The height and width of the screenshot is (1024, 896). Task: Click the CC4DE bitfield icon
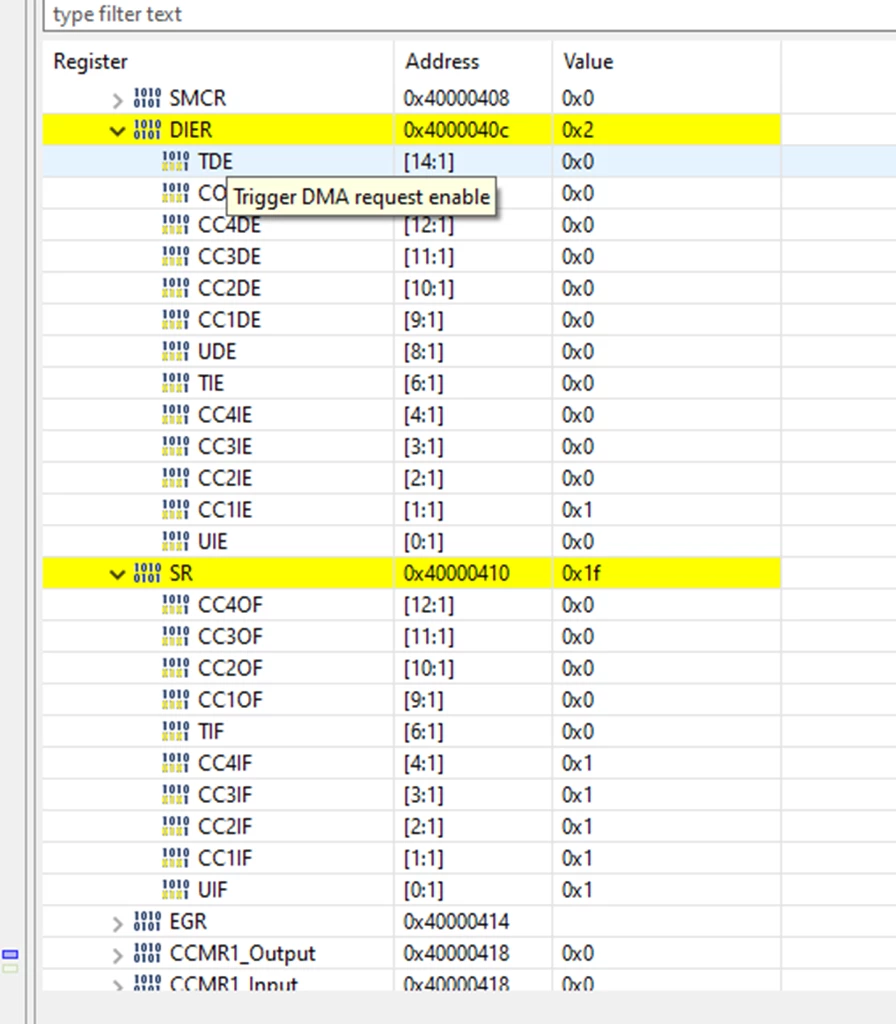[176, 225]
